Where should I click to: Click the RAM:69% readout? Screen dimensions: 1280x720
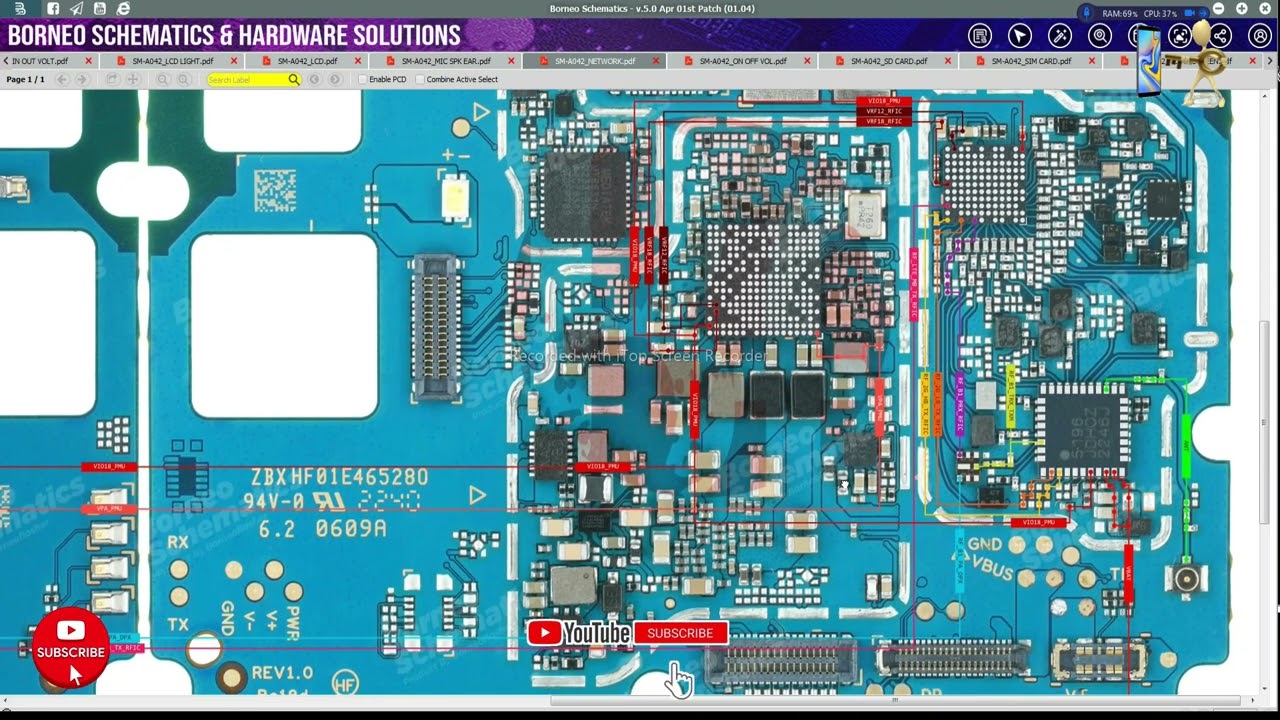(x=1120, y=13)
